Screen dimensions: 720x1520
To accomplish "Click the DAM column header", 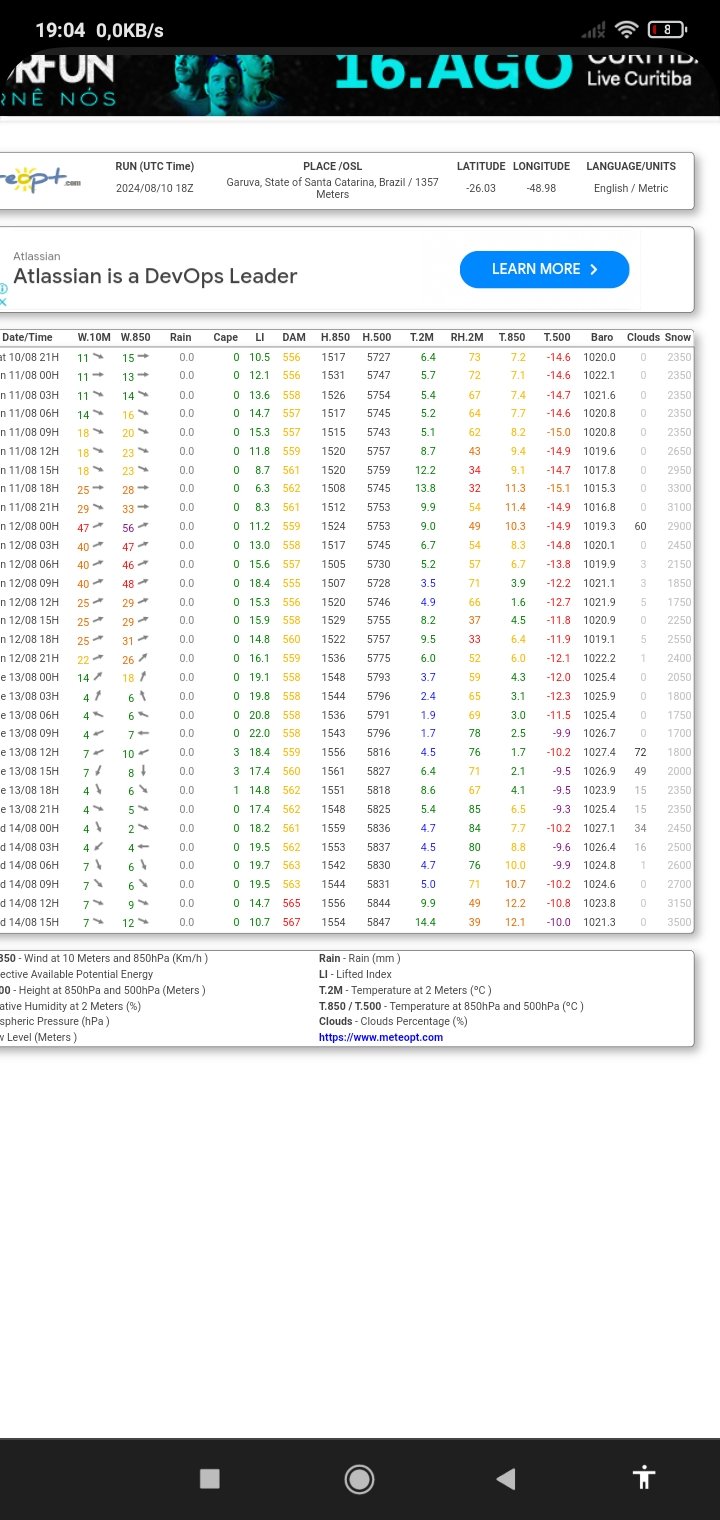I will click(x=293, y=338).
